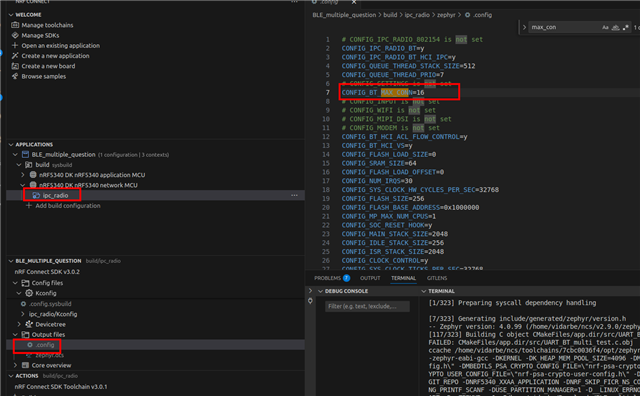Open the zephyr.dts output file
The width and height of the screenshot is (640, 396).
click(x=49, y=355)
